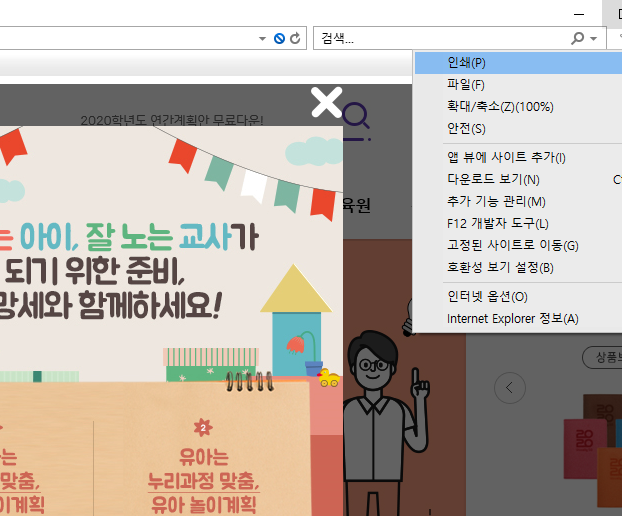Choose 앱 뷰에 사이트 추가(I)

[x=518, y=157]
